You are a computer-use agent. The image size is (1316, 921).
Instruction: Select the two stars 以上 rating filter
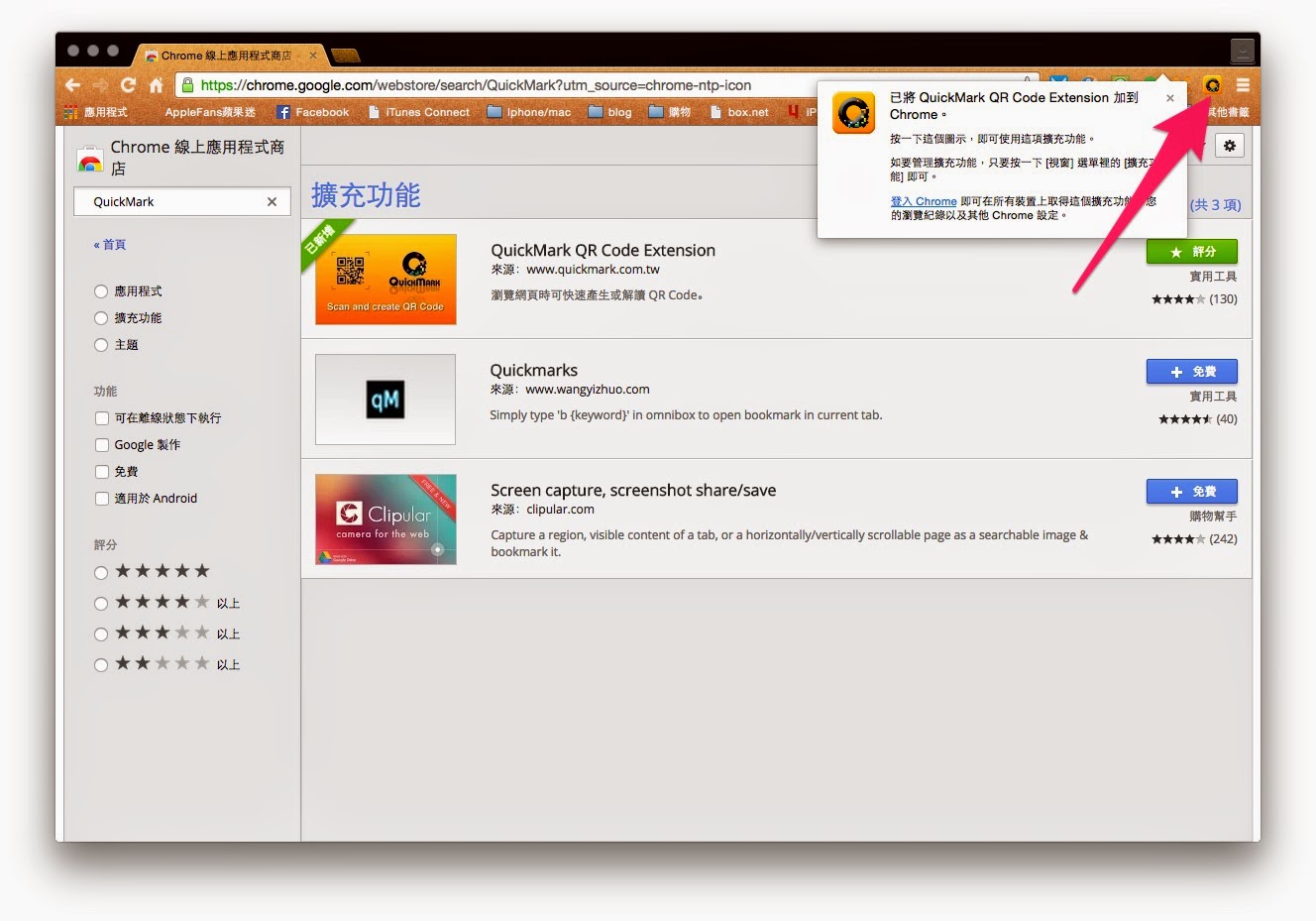click(101, 664)
